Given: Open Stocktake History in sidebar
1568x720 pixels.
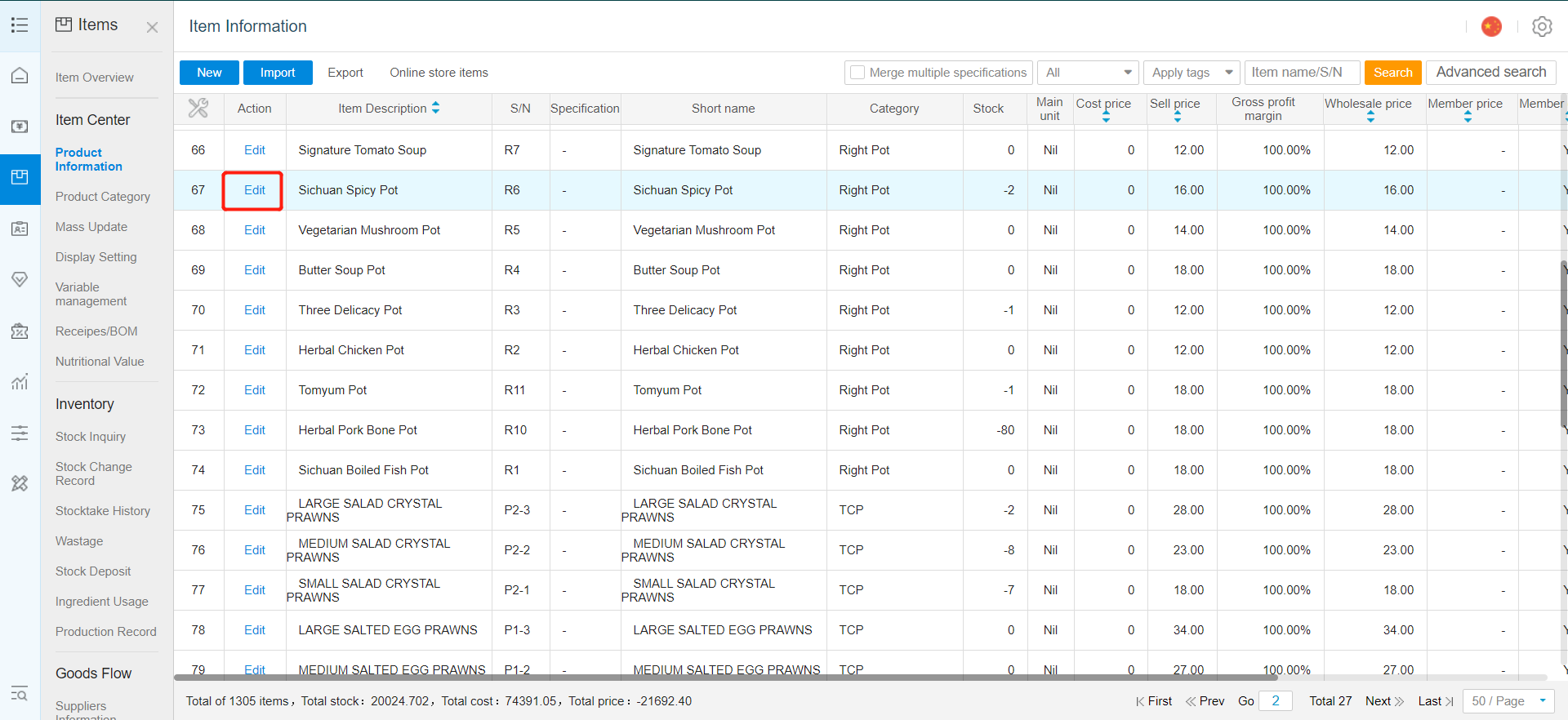Looking at the screenshot, I should pos(103,511).
